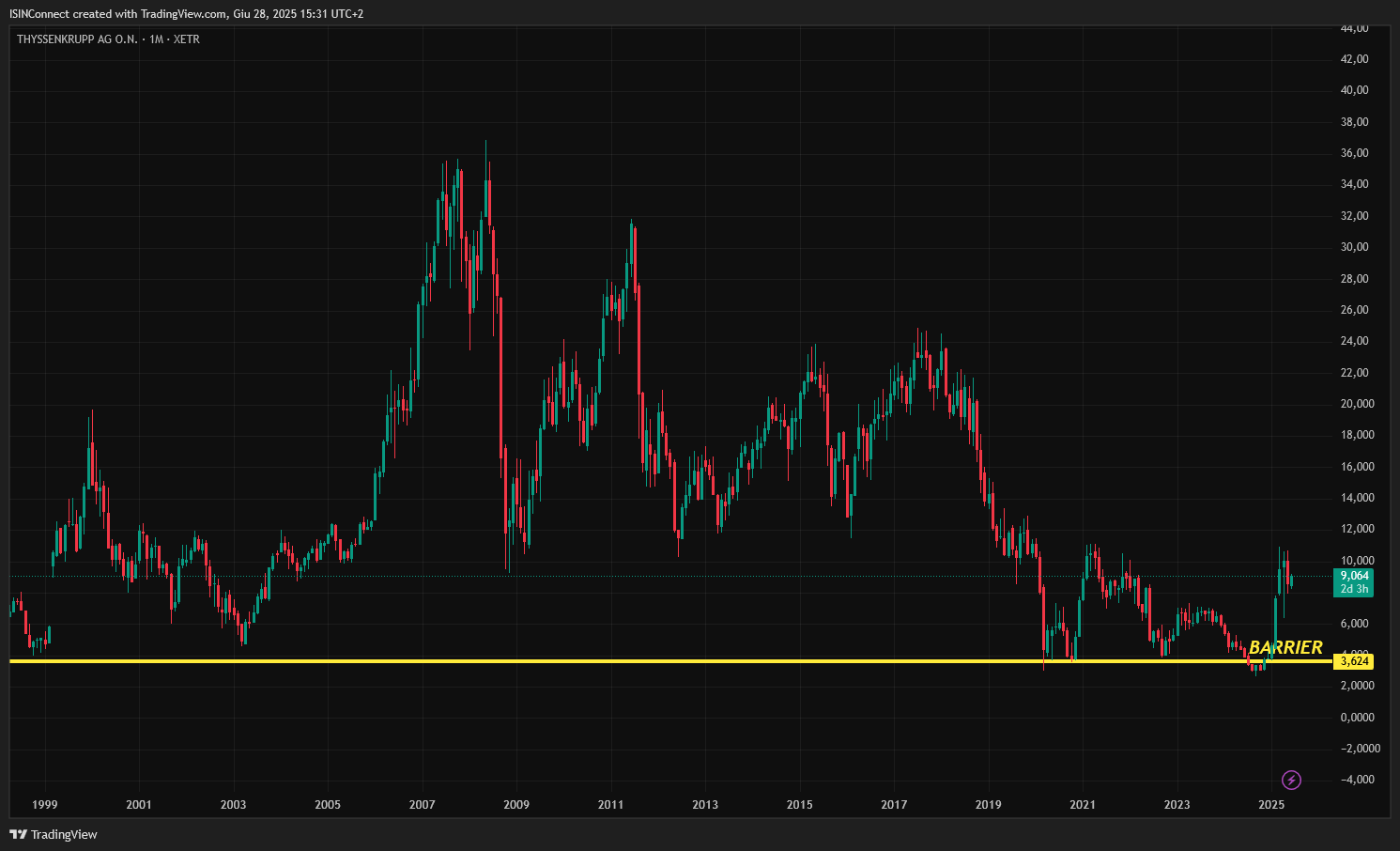Click the −4,000 price scale label
This screenshot has height=851, width=1400.
point(1358,780)
